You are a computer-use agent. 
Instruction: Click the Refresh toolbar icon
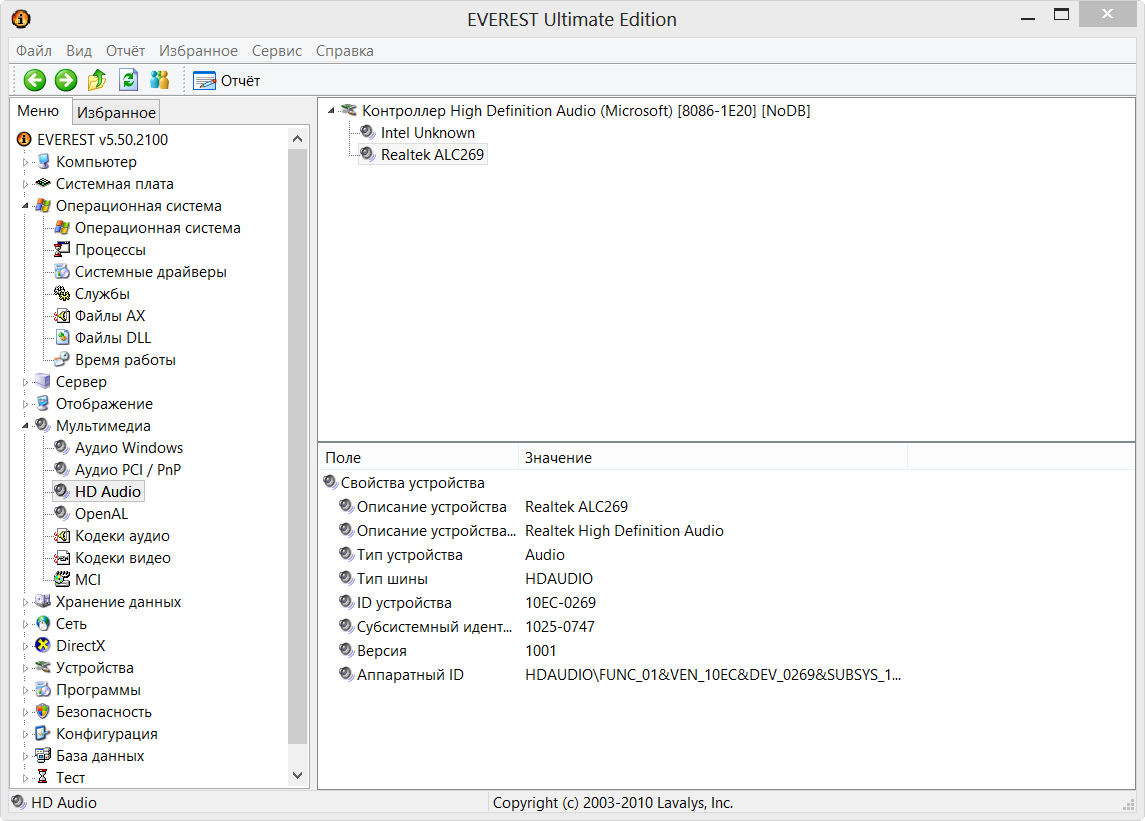point(128,80)
